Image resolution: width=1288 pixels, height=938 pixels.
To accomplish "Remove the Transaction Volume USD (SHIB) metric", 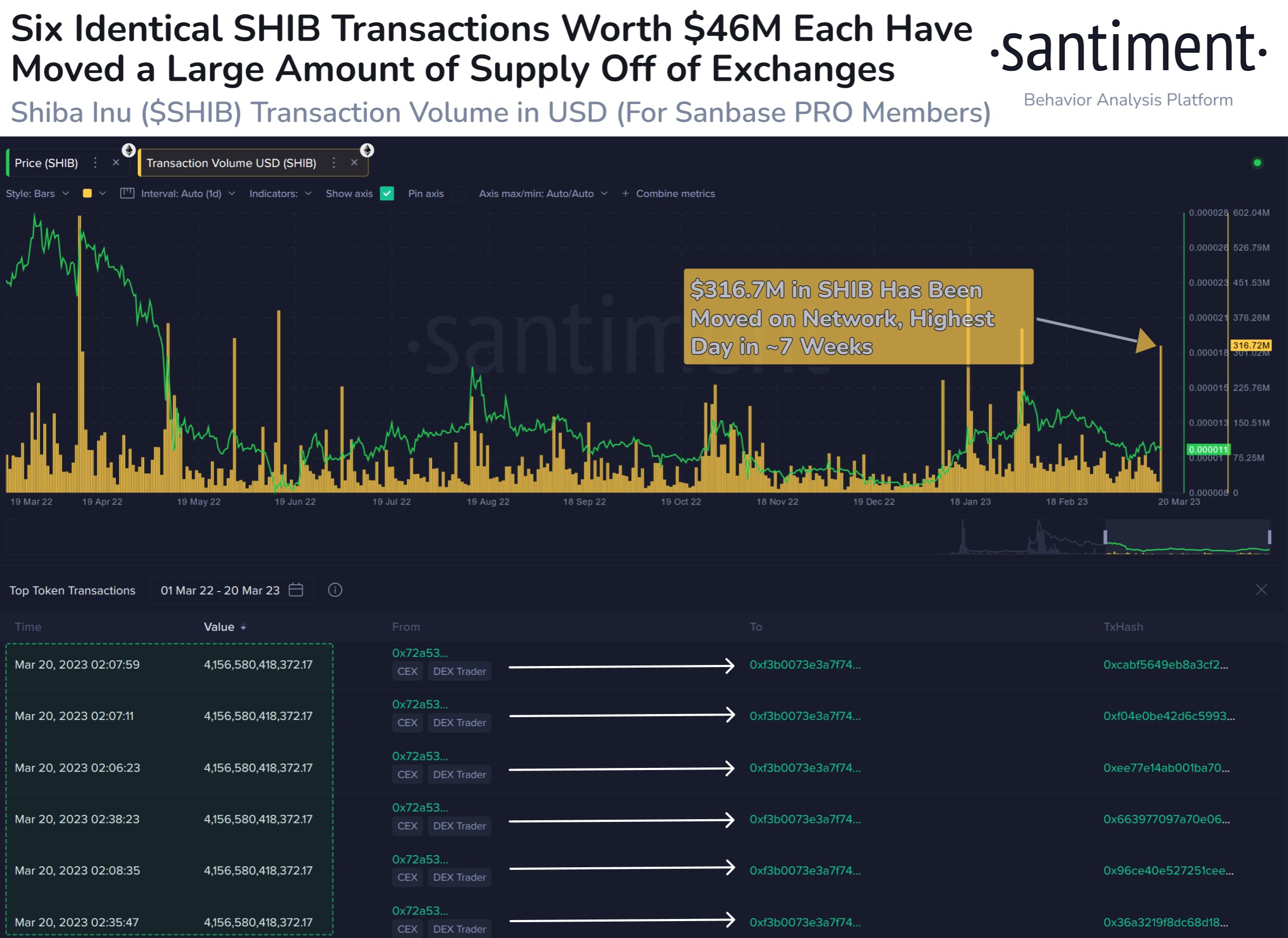I will click(x=354, y=163).
